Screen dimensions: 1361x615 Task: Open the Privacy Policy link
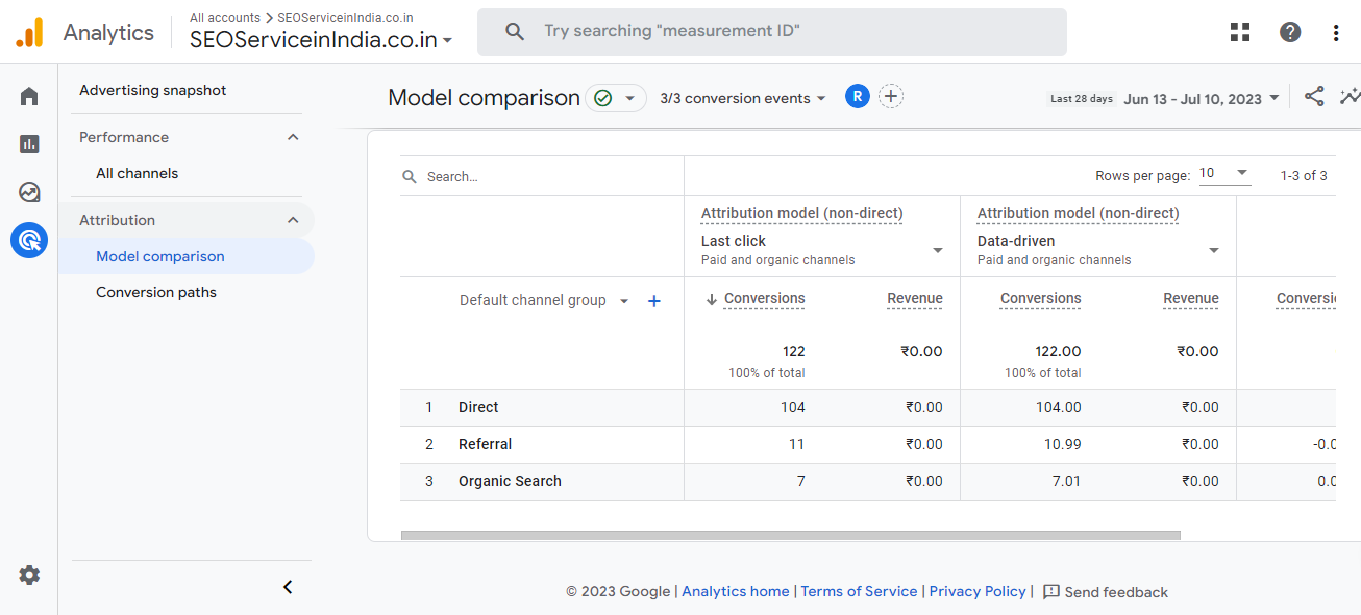[x=977, y=591]
